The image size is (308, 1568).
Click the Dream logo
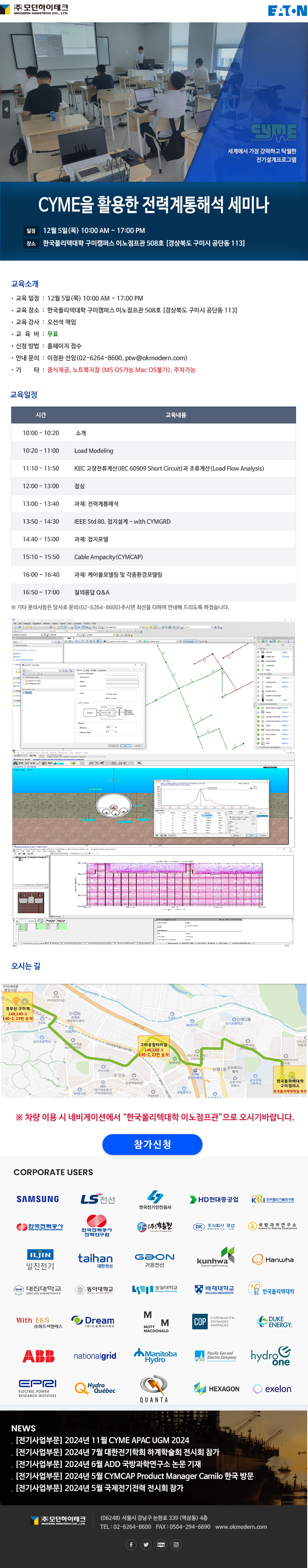[x=93, y=1322]
